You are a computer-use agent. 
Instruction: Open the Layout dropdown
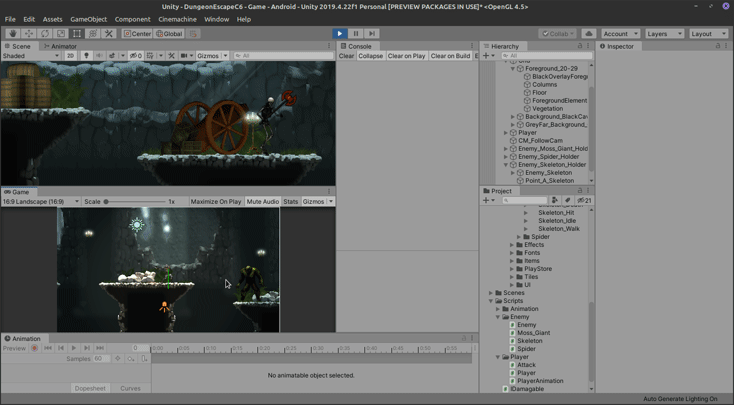[x=709, y=34]
